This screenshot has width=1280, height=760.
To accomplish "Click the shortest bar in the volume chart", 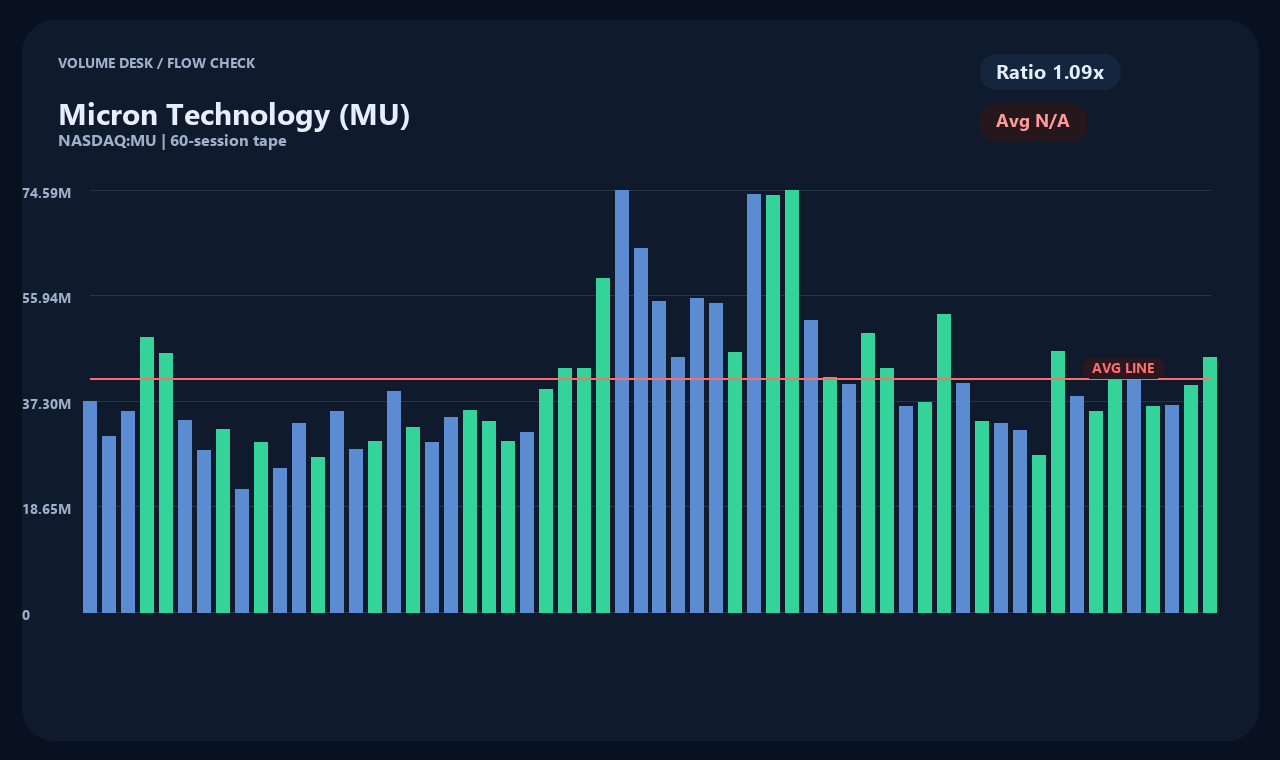I will (242, 551).
